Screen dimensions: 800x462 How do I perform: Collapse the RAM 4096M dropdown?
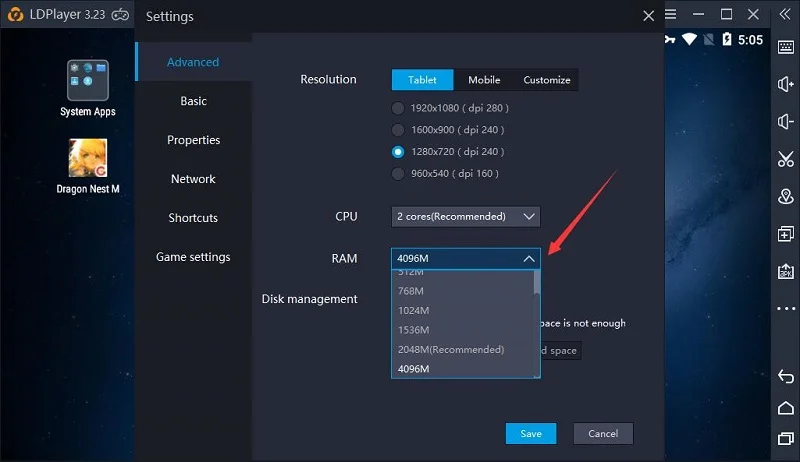[x=466, y=259]
